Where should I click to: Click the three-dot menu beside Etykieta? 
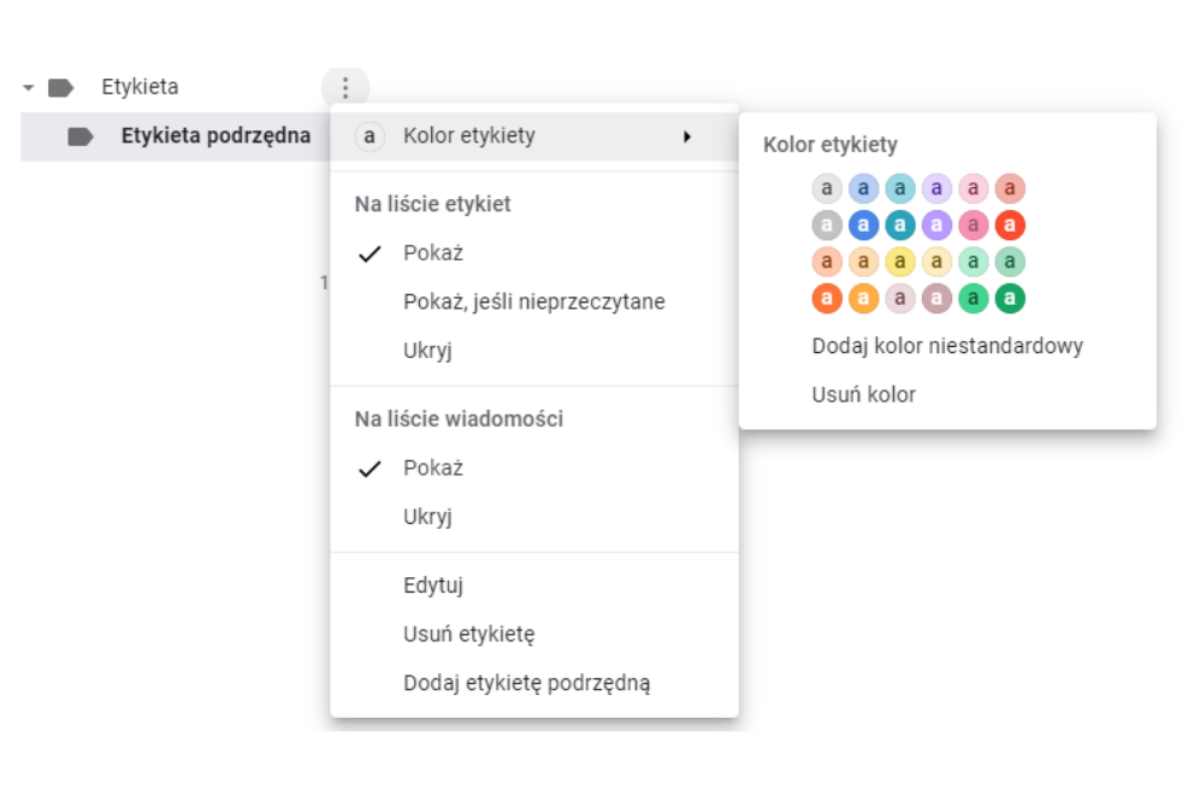point(346,88)
